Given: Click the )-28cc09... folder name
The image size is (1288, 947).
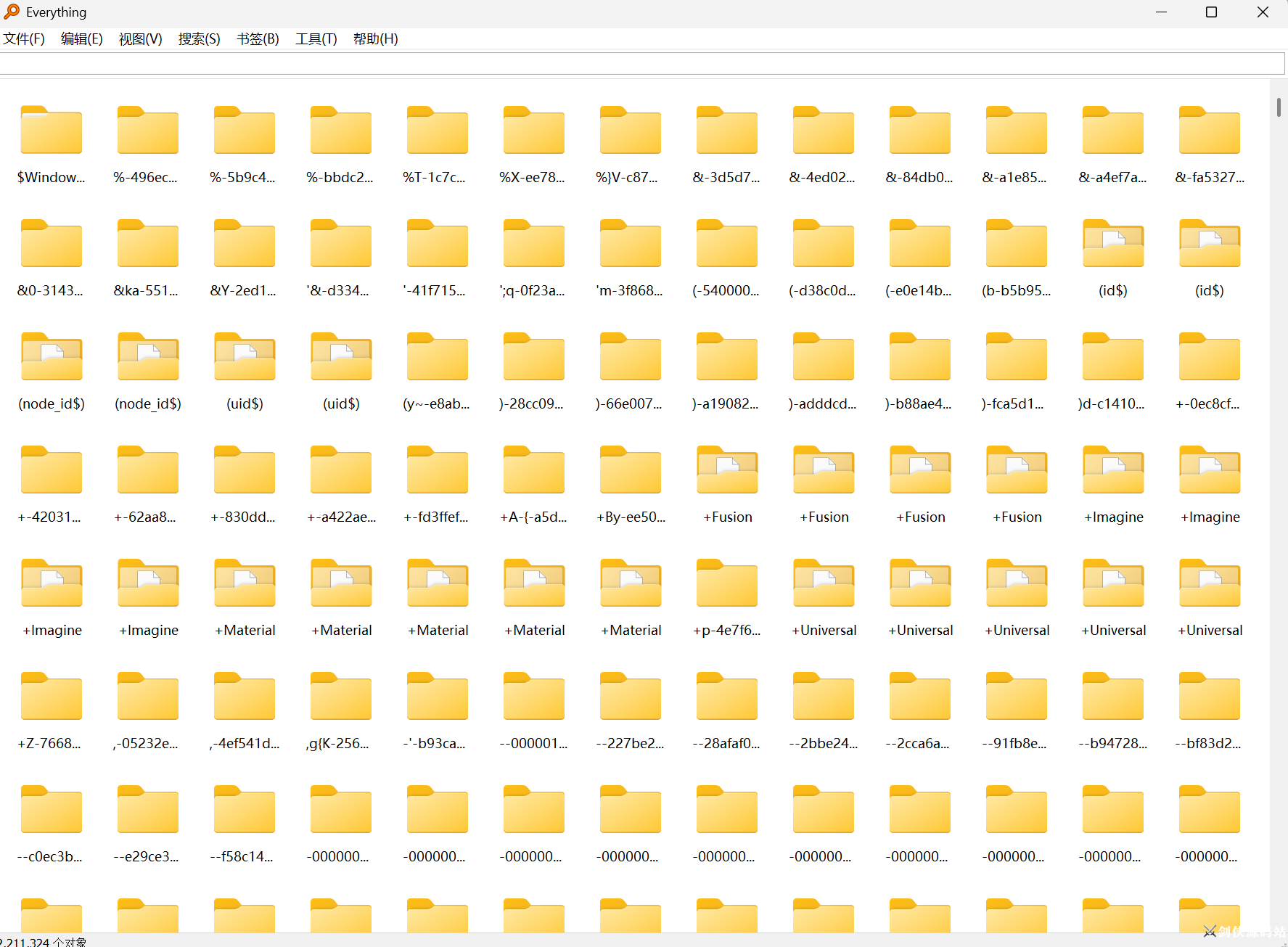Looking at the screenshot, I should click(531, 403).
